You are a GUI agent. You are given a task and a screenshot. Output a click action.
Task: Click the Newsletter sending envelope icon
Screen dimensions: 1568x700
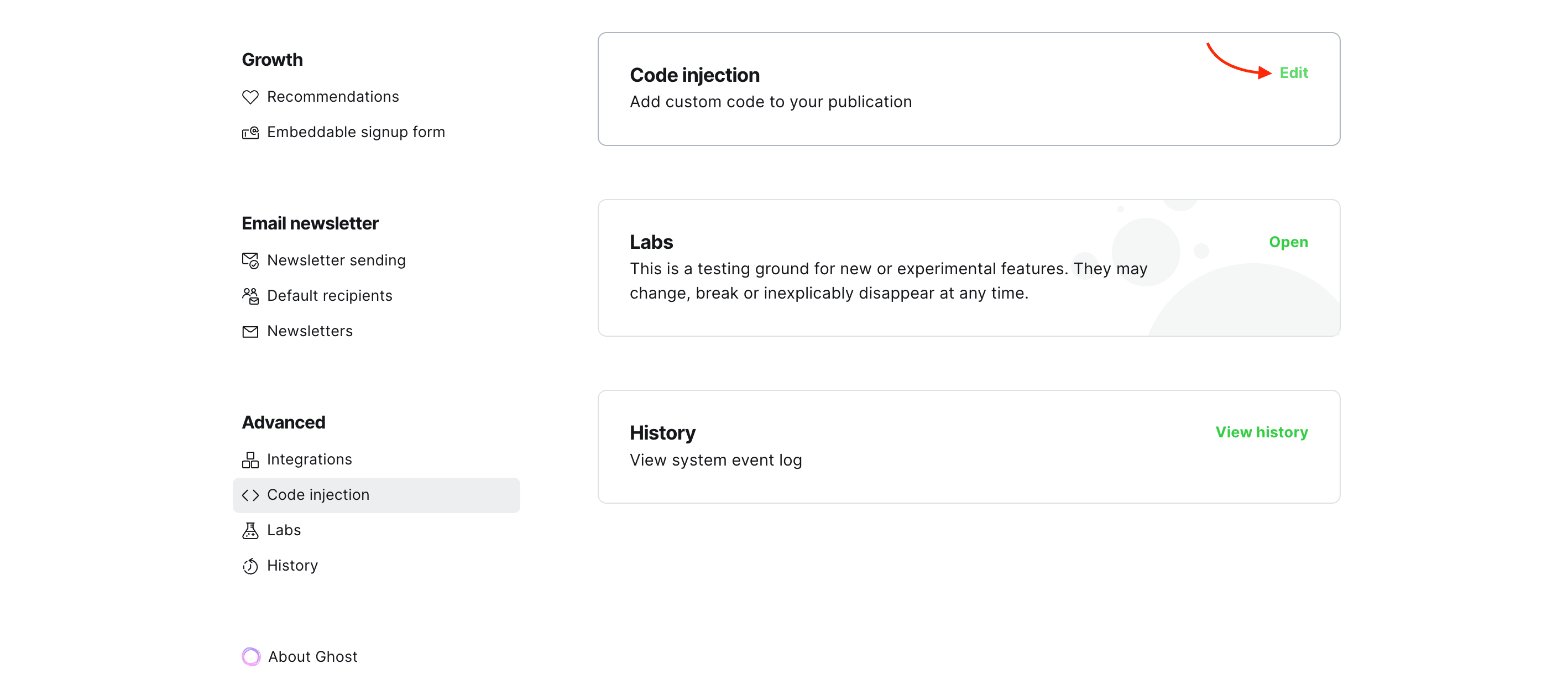(250, 260)
